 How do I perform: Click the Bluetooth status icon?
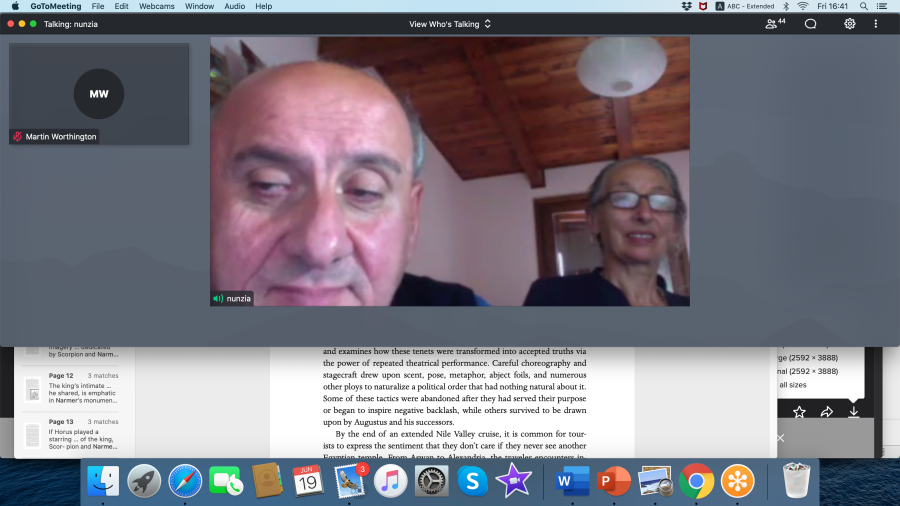786,6
